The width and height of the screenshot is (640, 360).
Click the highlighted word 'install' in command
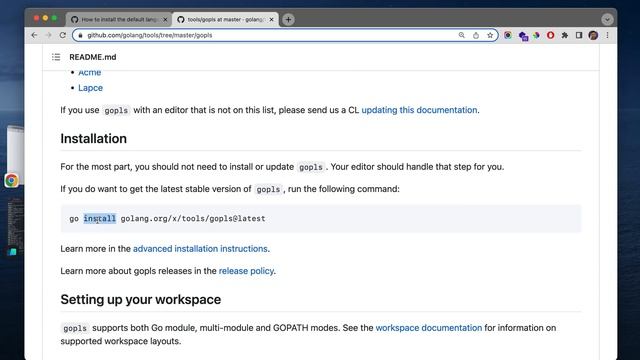pos(100,218)
